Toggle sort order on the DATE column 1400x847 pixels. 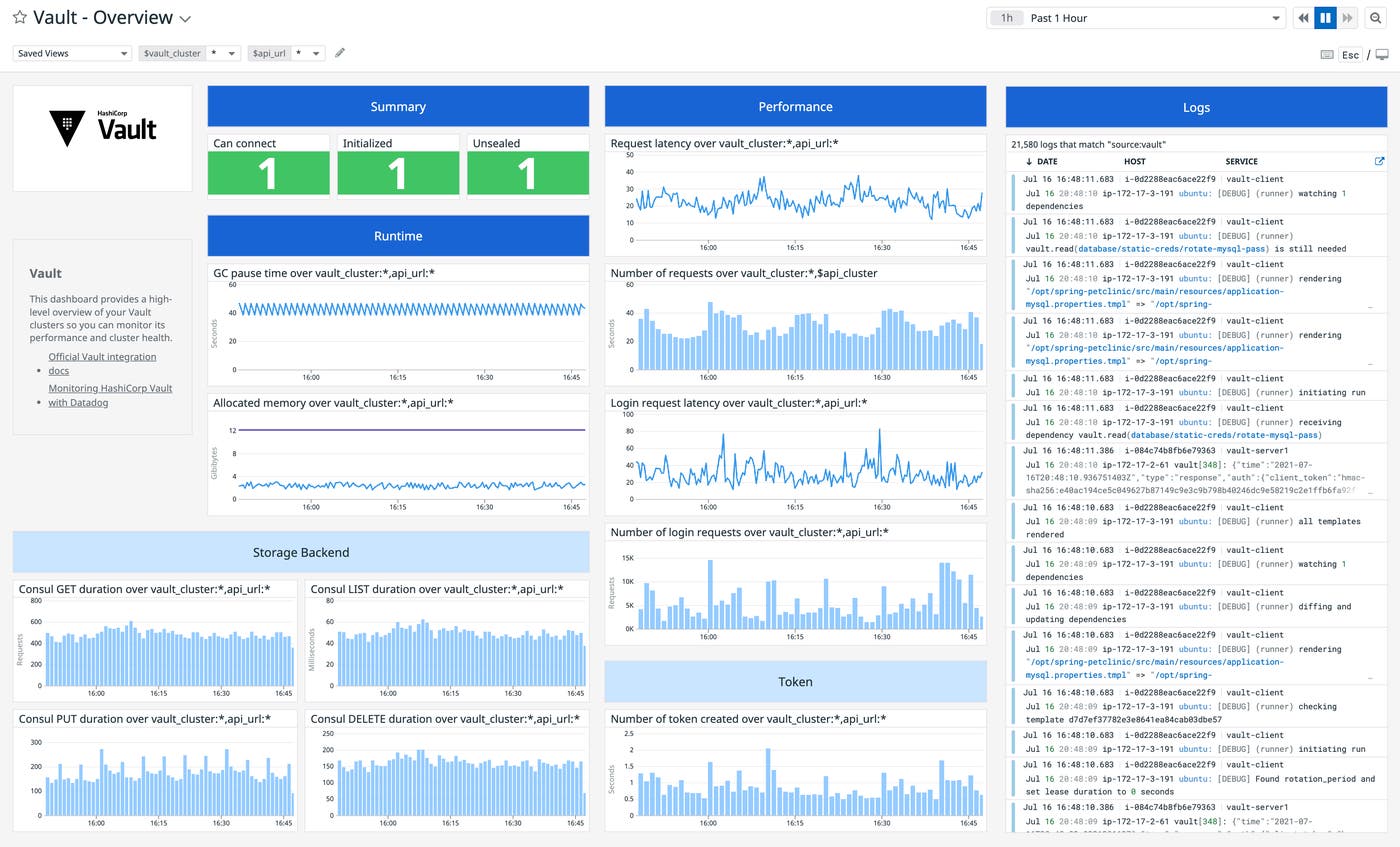1042,161
